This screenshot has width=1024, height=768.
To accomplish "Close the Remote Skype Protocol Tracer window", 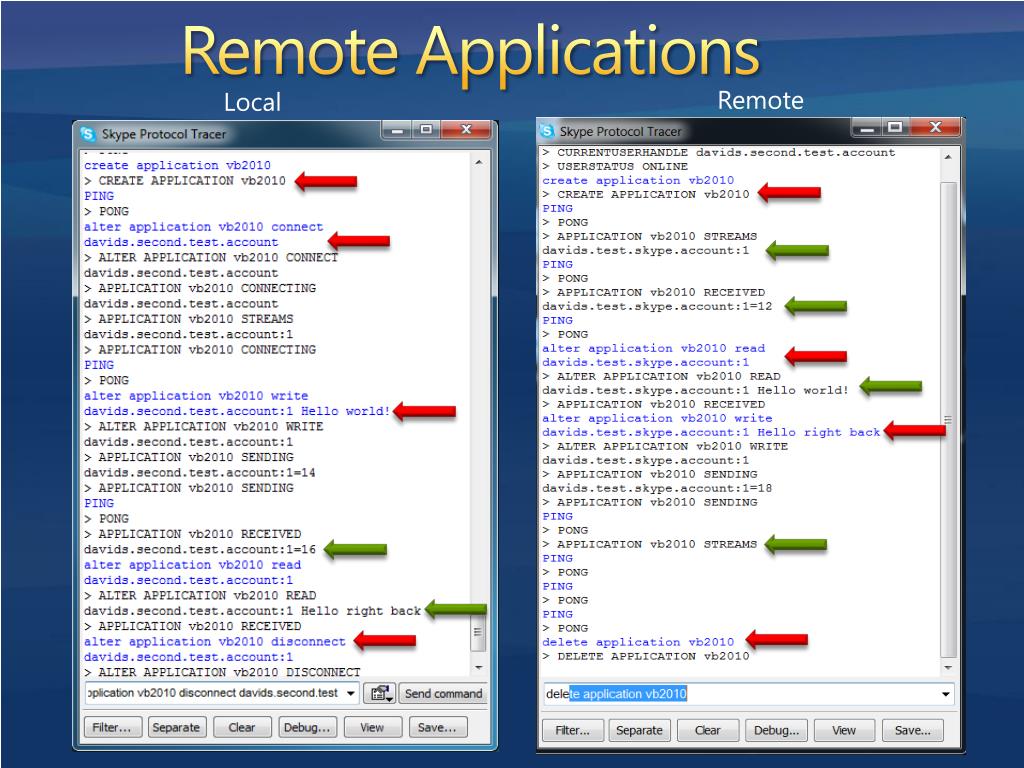I will point(935,127).
